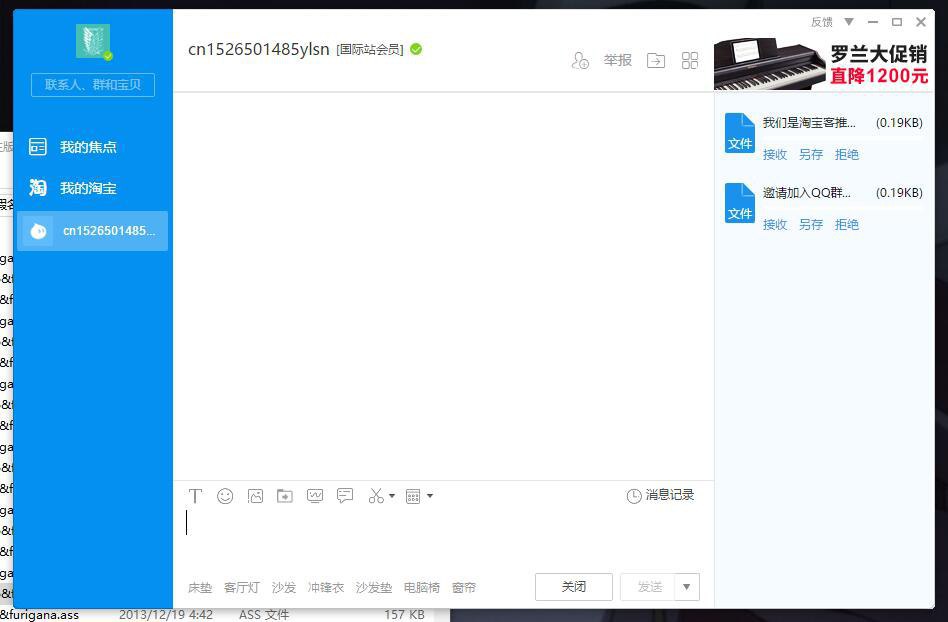Click inside the message text input area

click(x=443, y=538)
